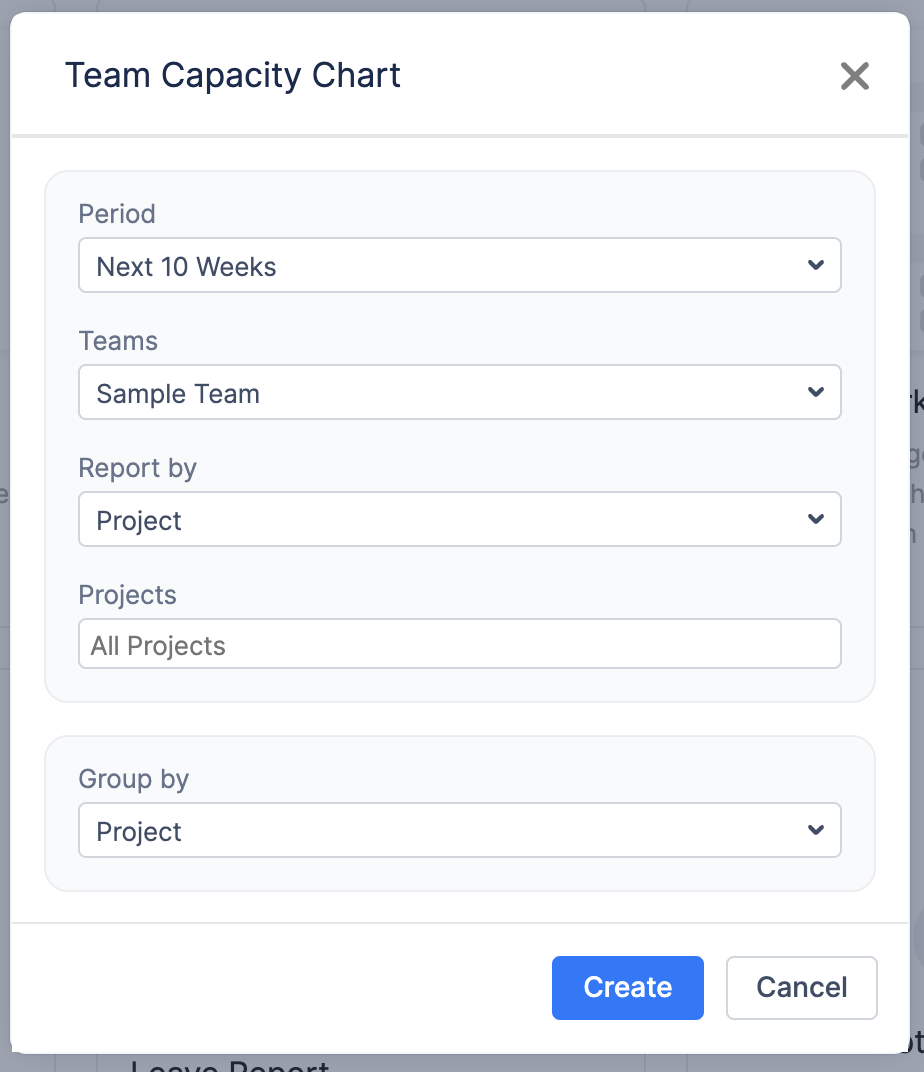Close the Team Capacity Chart dialog

pos(854,76)
